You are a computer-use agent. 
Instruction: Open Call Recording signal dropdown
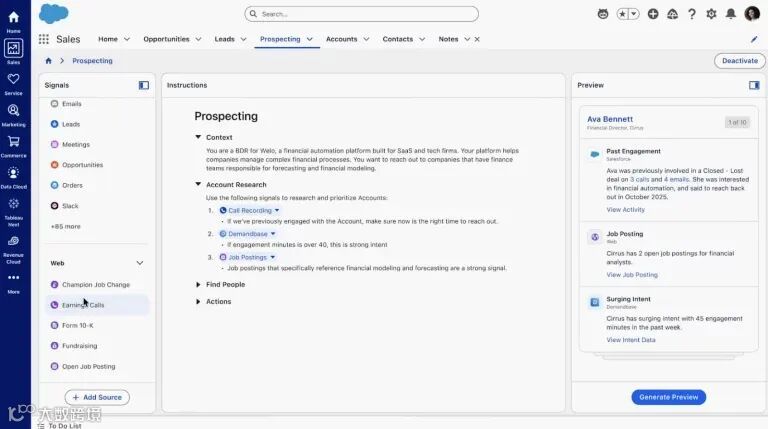pyautogui.click(x=277, y=211)
